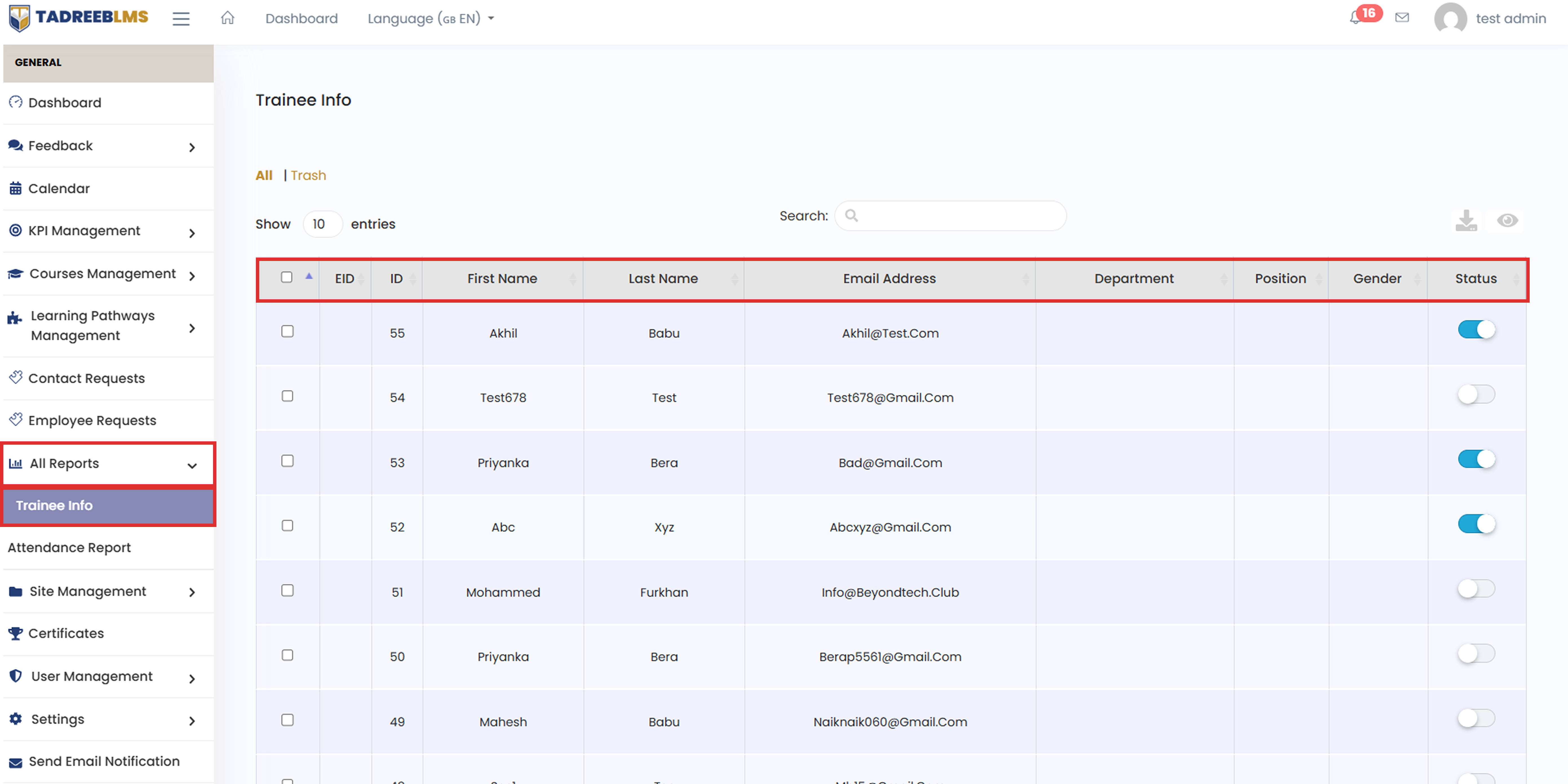Open Trainee Info in the sidebar
The height and width of the screenshot is (784, 1568).
pyautogui.click(x=108, y=505)
